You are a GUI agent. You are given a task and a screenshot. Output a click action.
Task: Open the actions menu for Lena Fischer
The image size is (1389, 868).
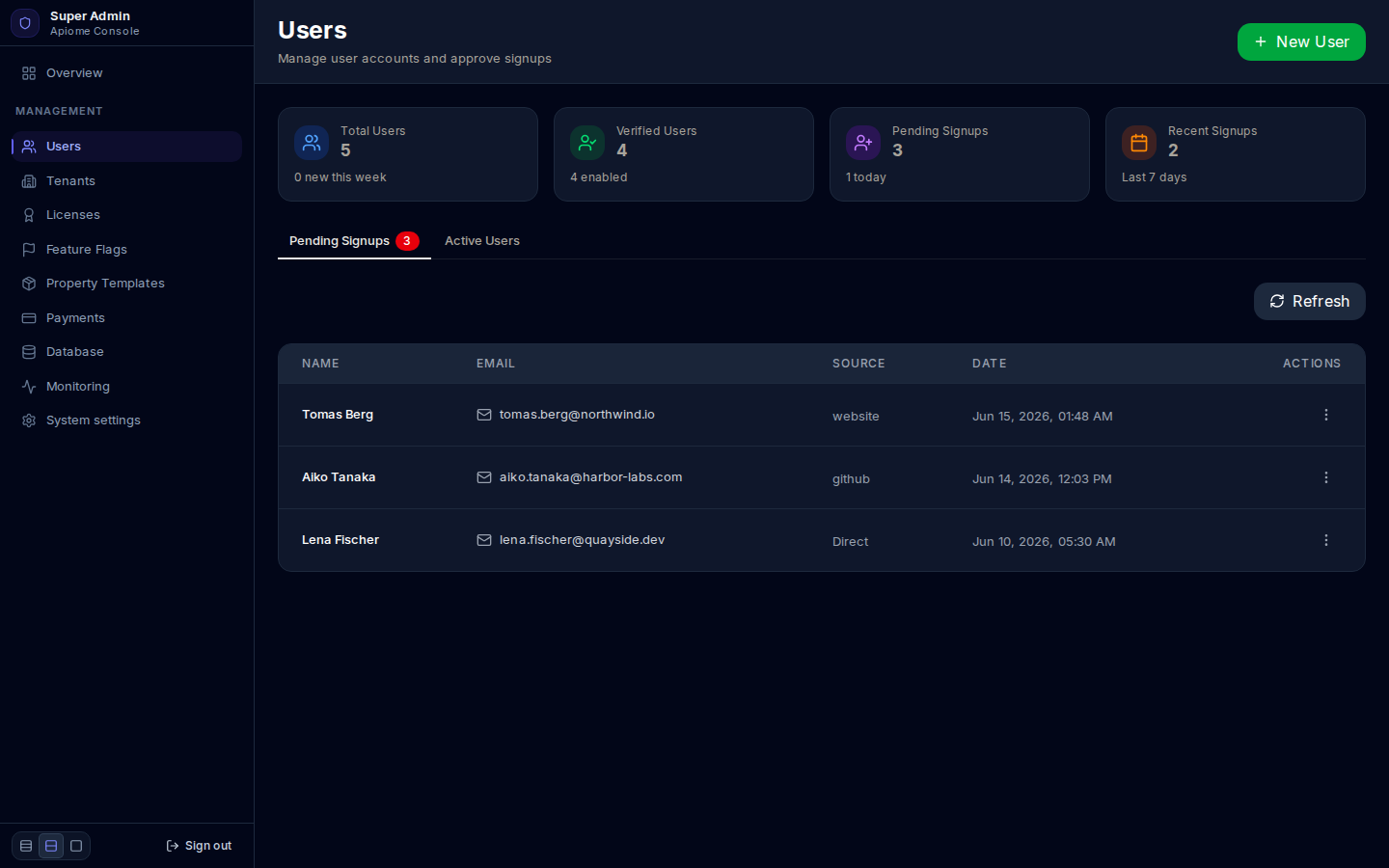click(1326, 540)
